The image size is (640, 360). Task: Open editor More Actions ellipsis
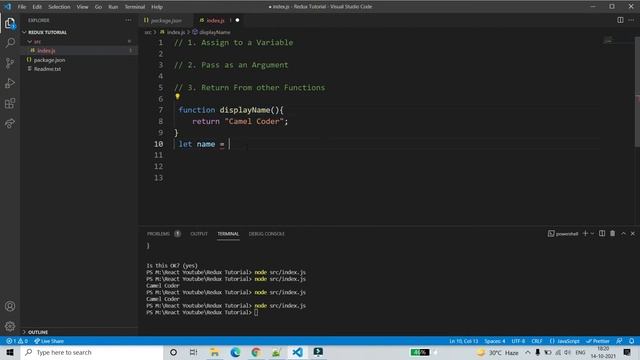click(x=631, y=20)
